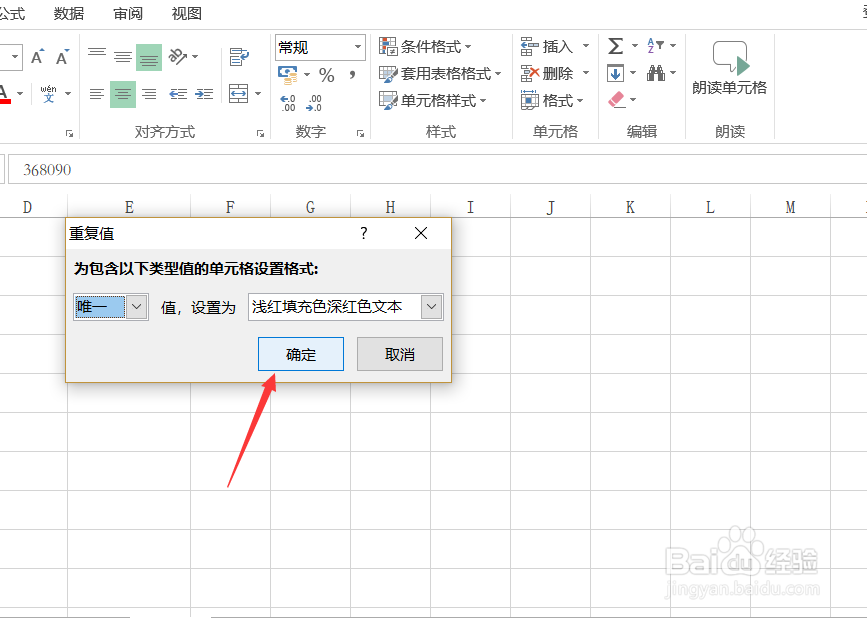Select column E header
867x618 pixels.
(129, 207)
